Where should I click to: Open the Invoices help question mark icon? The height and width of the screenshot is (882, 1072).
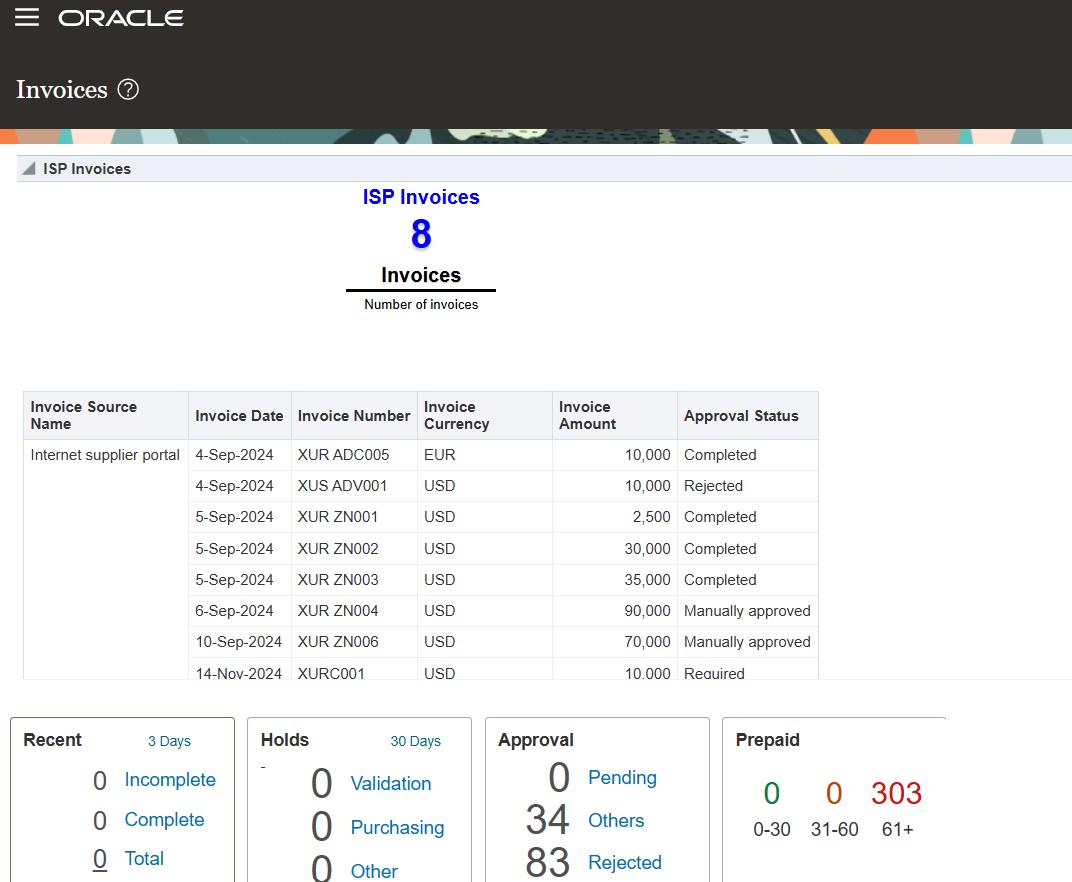(x=128, y=90)
